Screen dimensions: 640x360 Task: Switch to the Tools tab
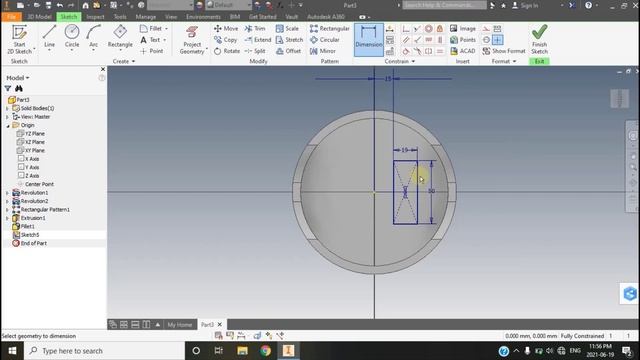pos(120,17)
